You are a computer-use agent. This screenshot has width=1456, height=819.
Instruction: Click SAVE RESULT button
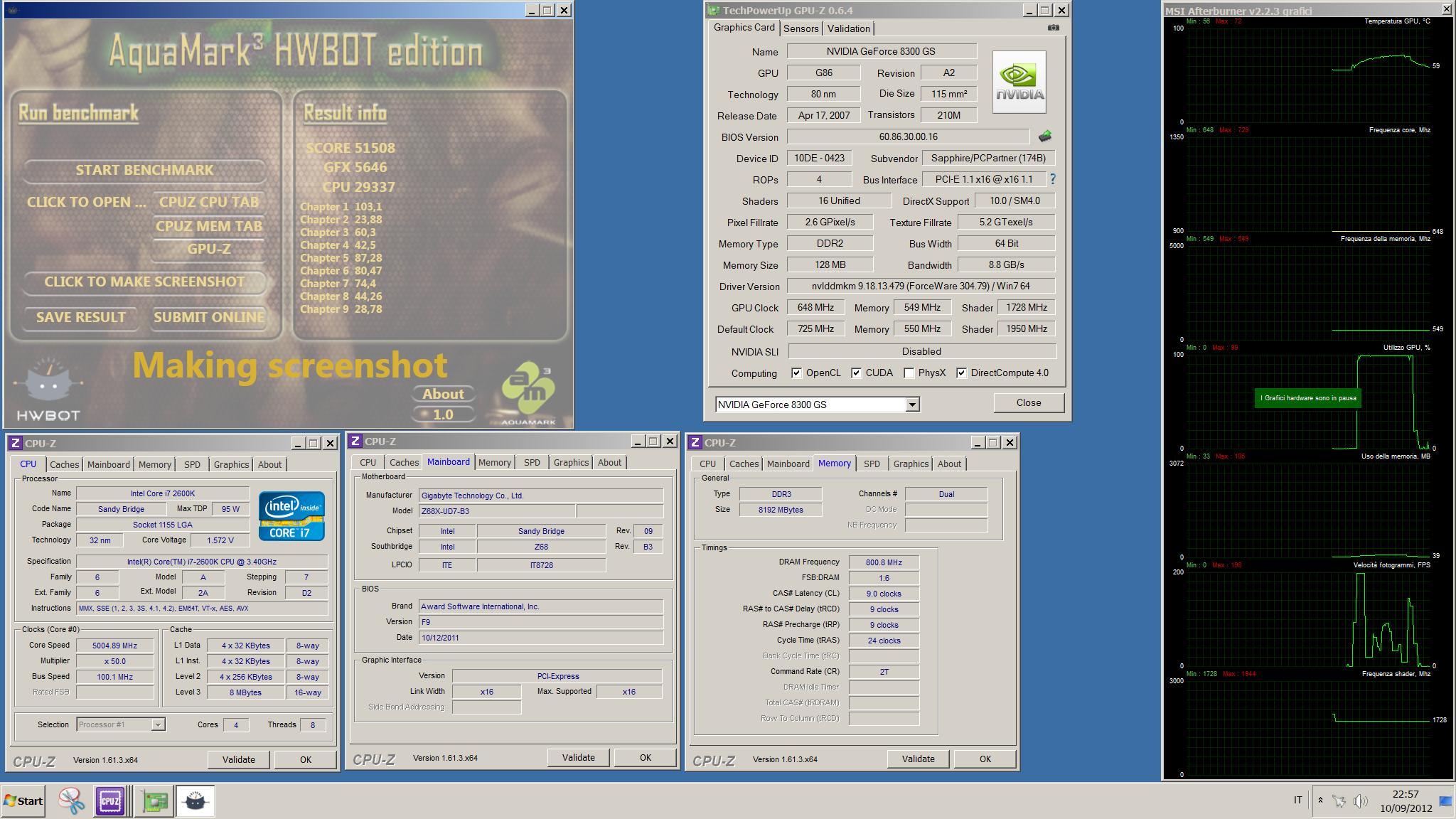80,317
